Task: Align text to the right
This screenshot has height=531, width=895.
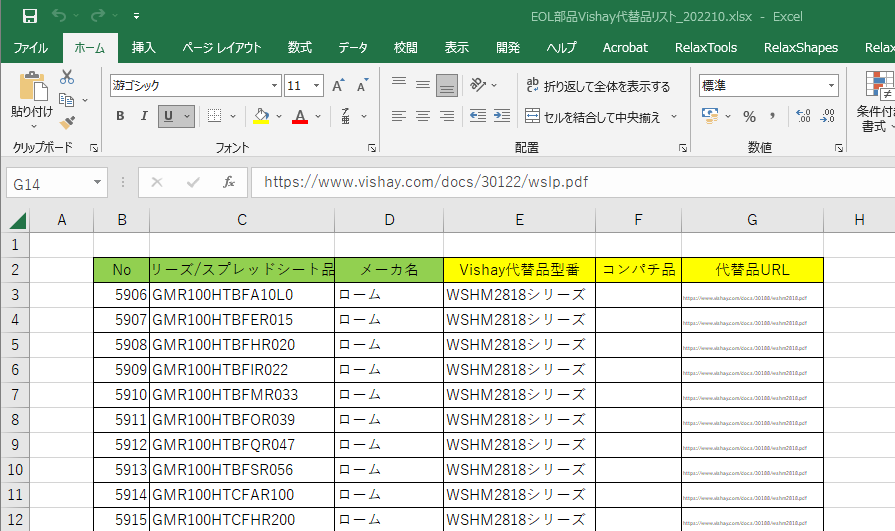Action: (447, 116)
